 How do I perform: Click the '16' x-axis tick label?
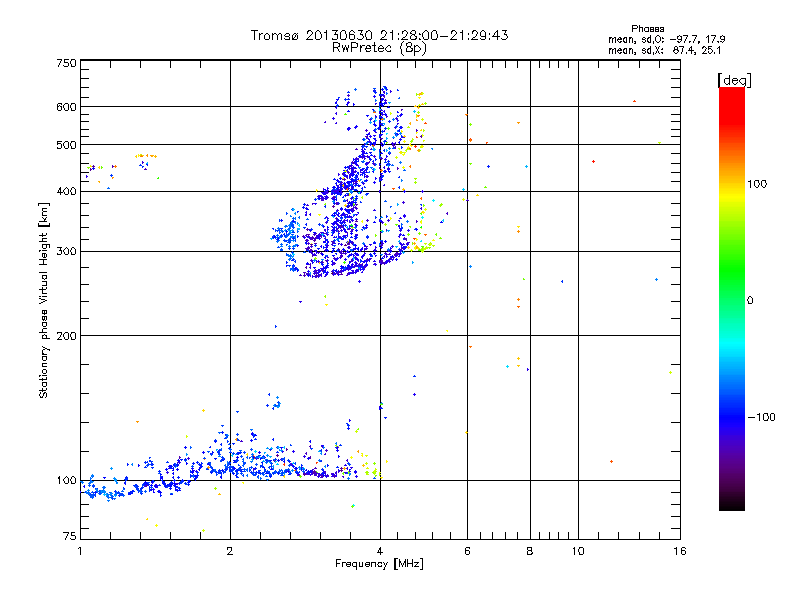[680, 551]
